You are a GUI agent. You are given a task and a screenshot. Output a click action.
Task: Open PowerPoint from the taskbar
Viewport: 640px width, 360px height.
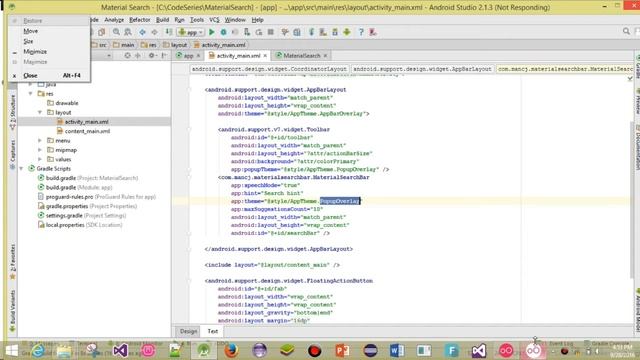pos(342,351)
